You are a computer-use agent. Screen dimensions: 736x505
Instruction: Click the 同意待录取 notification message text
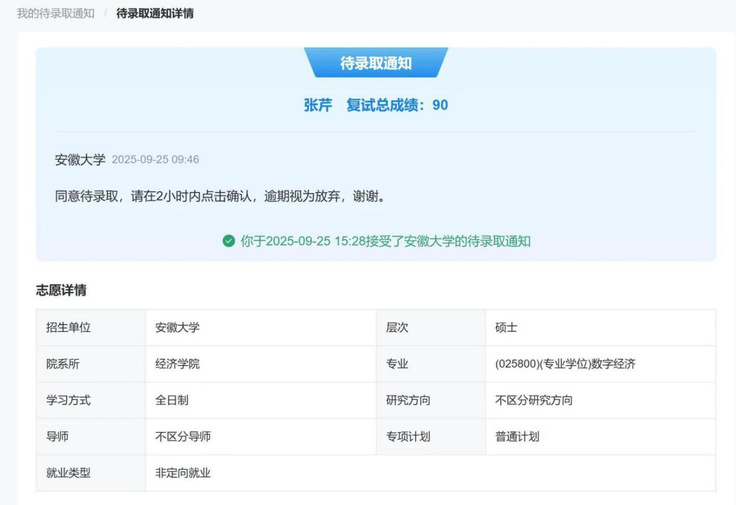pos(220,196)
